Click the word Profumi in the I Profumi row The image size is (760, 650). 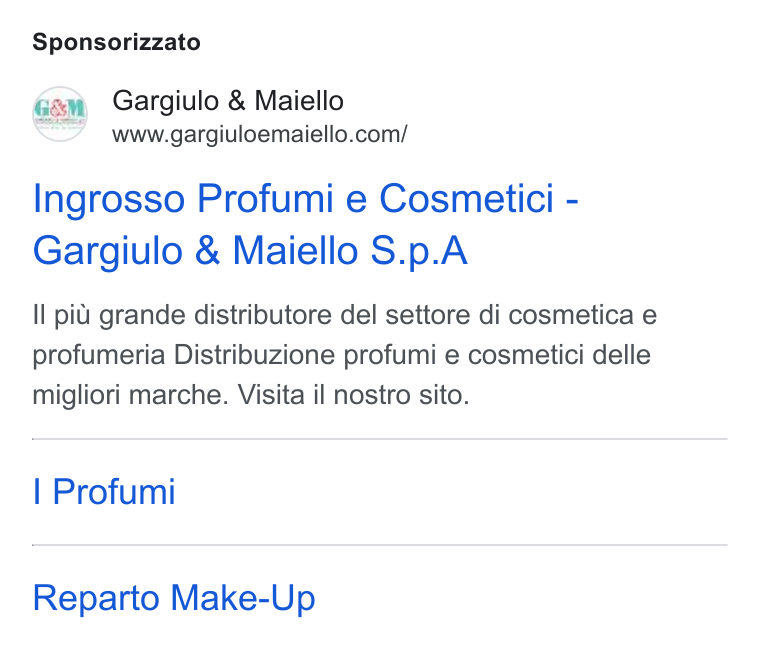[x=114, y=491]
